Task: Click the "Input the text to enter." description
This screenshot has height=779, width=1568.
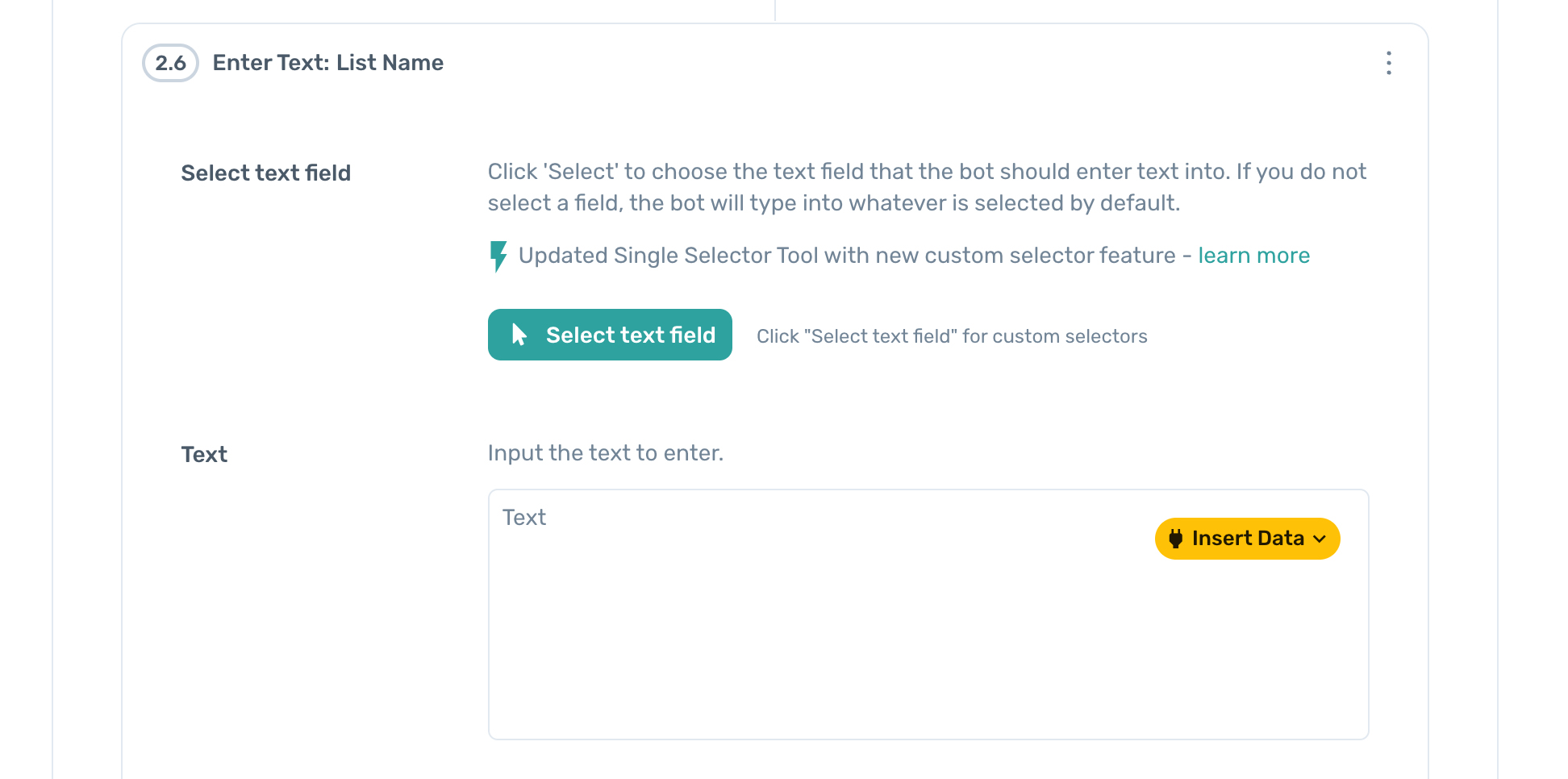Action: [x=605, y=453]
